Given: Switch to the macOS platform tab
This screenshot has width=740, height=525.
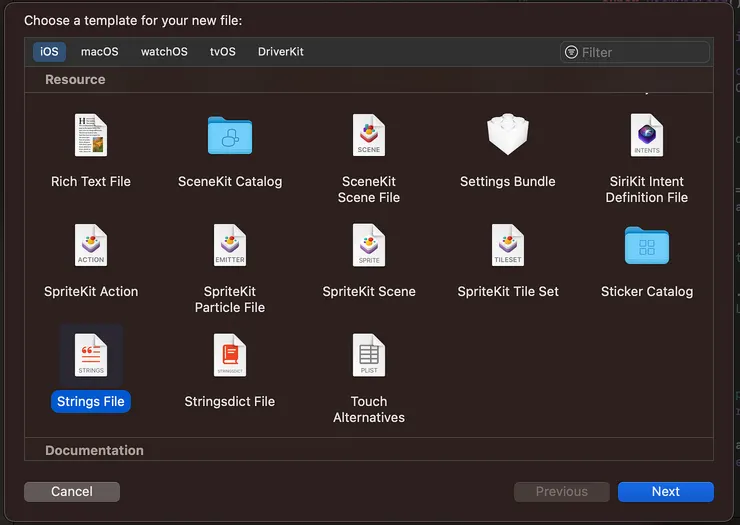Looking at the screenshot, I should [x=100, y=52].
